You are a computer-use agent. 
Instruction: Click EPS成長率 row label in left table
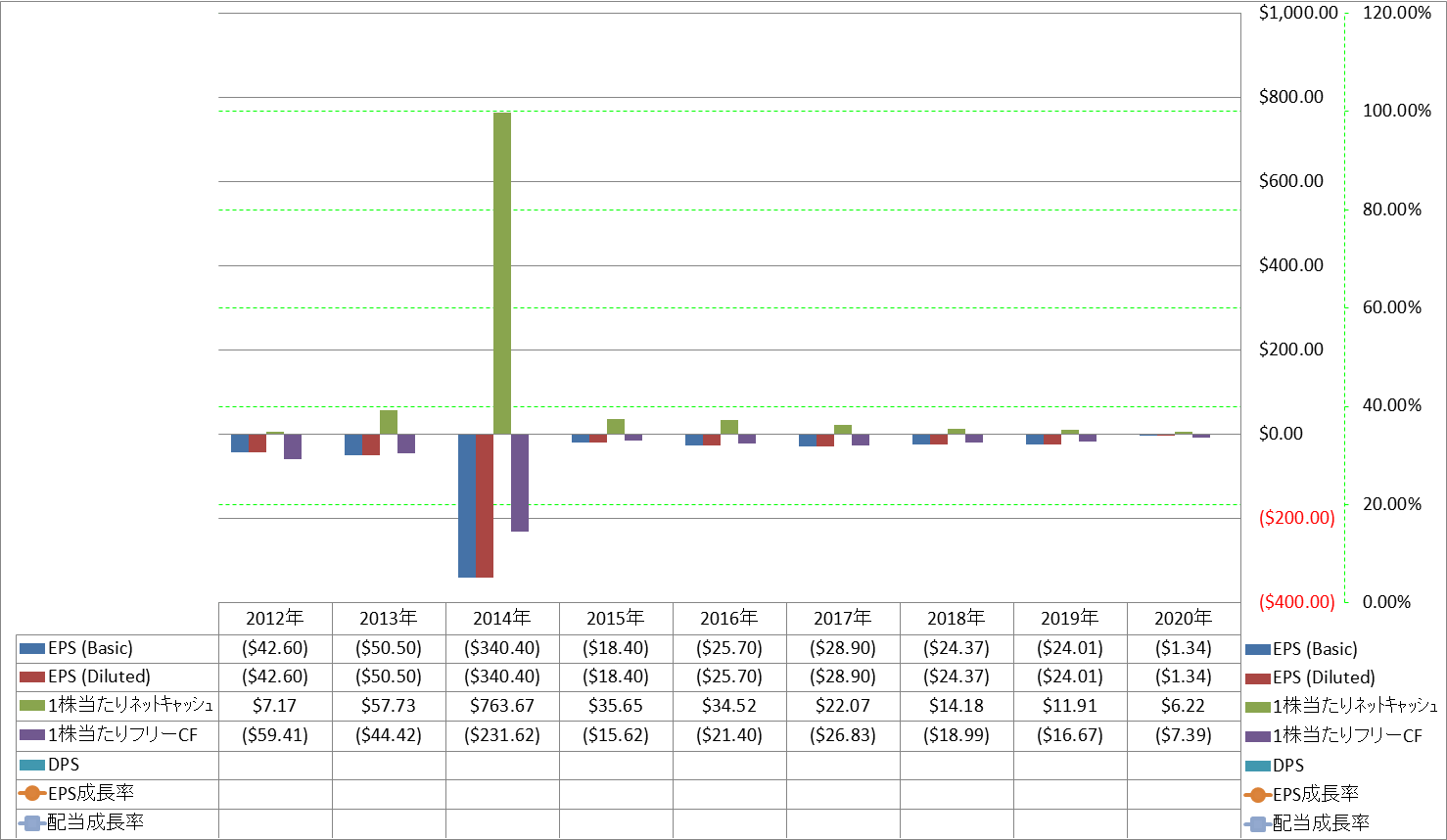pos(91,793)
